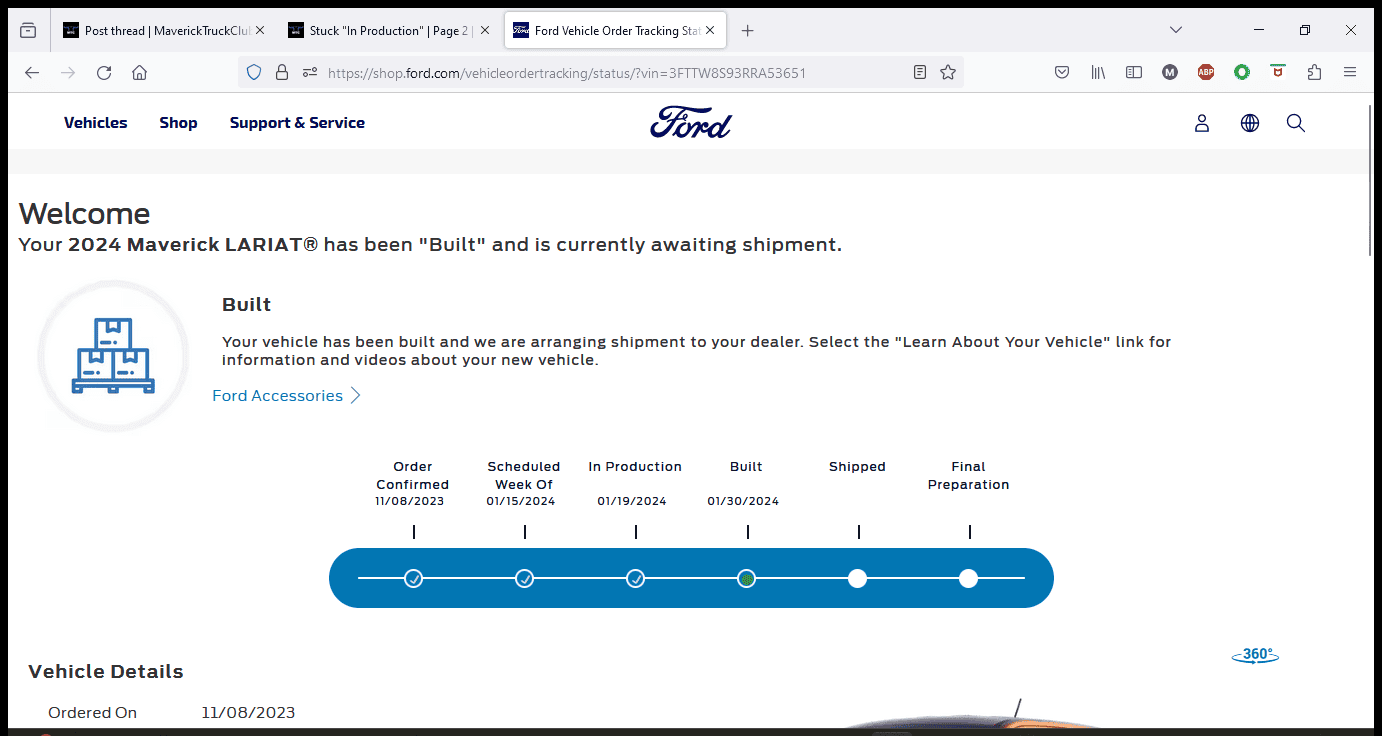Click the Final Preparation progress marker
This screenshot has height=736, width=1382.
pos(968,578)
